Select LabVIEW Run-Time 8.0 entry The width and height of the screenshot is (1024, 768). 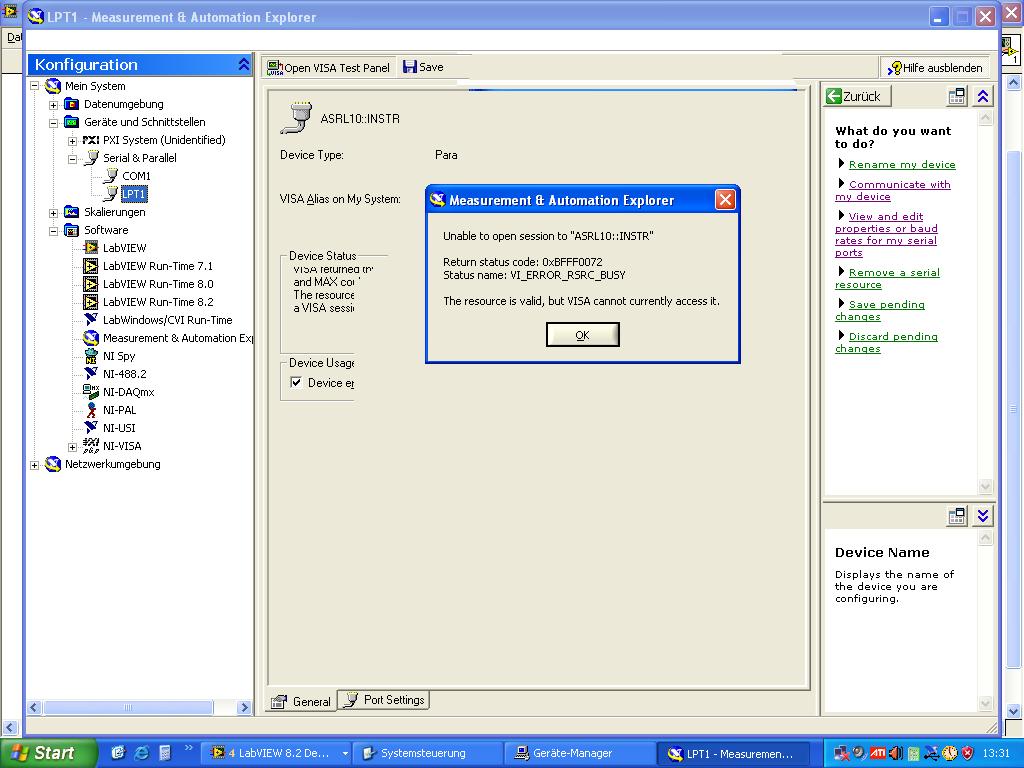[x=158, y=284]
